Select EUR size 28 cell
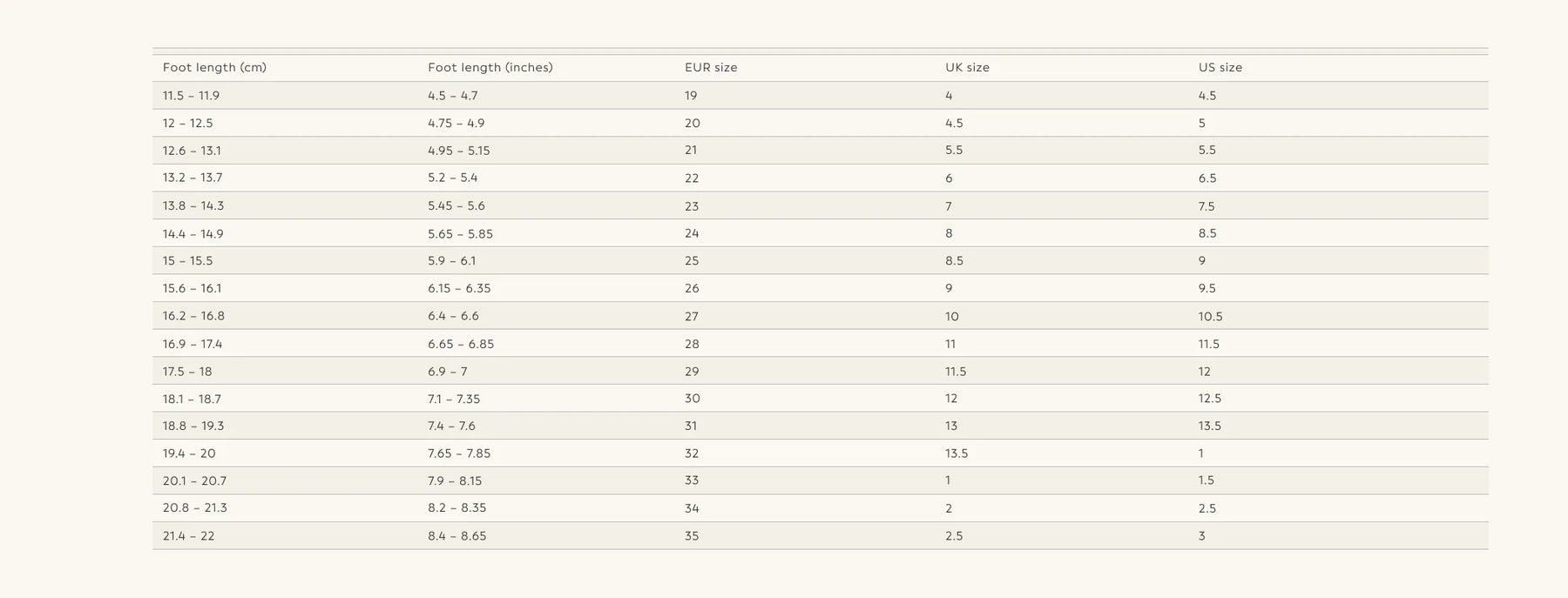This screenshot has width=1568, height=598. coord(692,345)
